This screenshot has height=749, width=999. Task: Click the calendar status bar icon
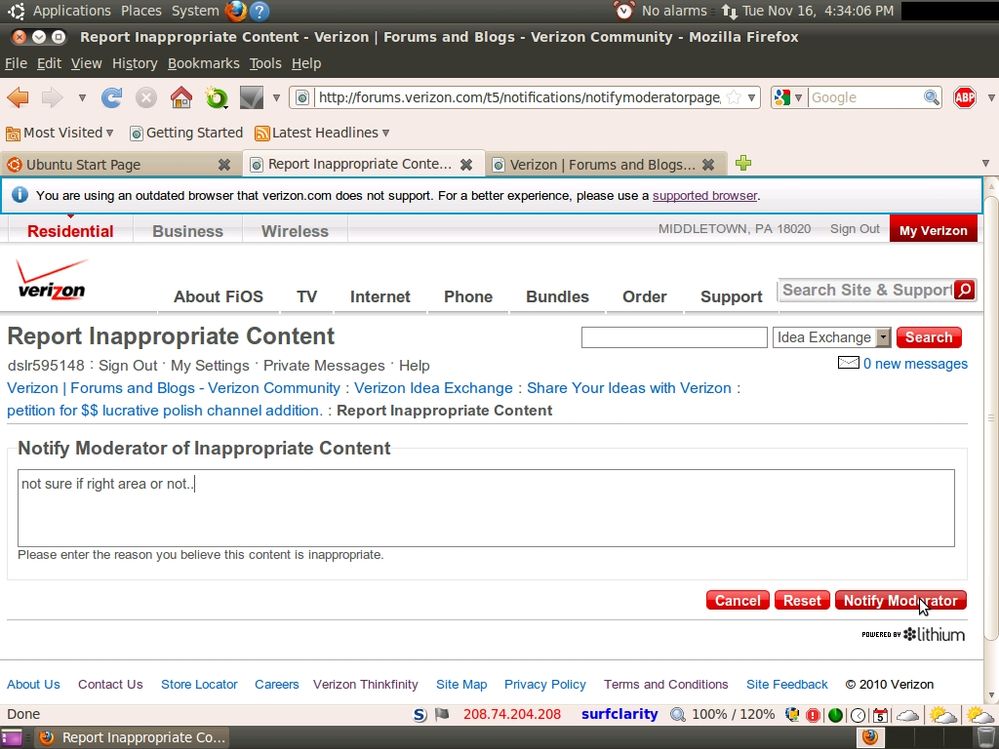pyautogui.click(x=880, y=715)
